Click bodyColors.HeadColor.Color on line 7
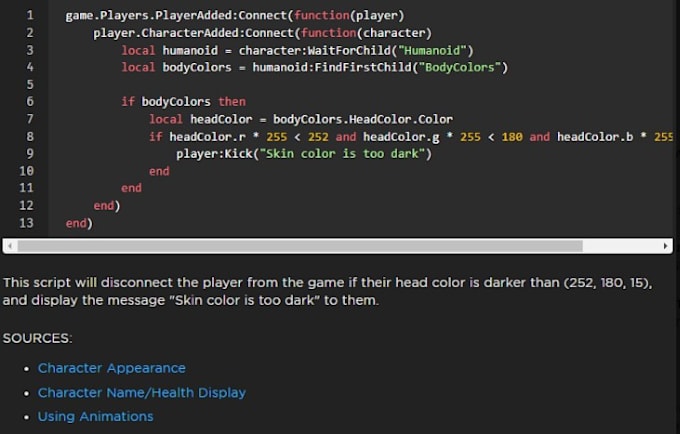Screen dimensions: 680x434 click(x=363, y=119)
